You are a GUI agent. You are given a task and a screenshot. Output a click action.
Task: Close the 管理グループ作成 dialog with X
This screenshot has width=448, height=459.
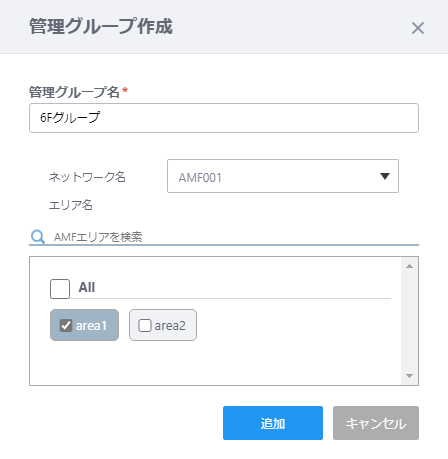(x=418, y=28)
